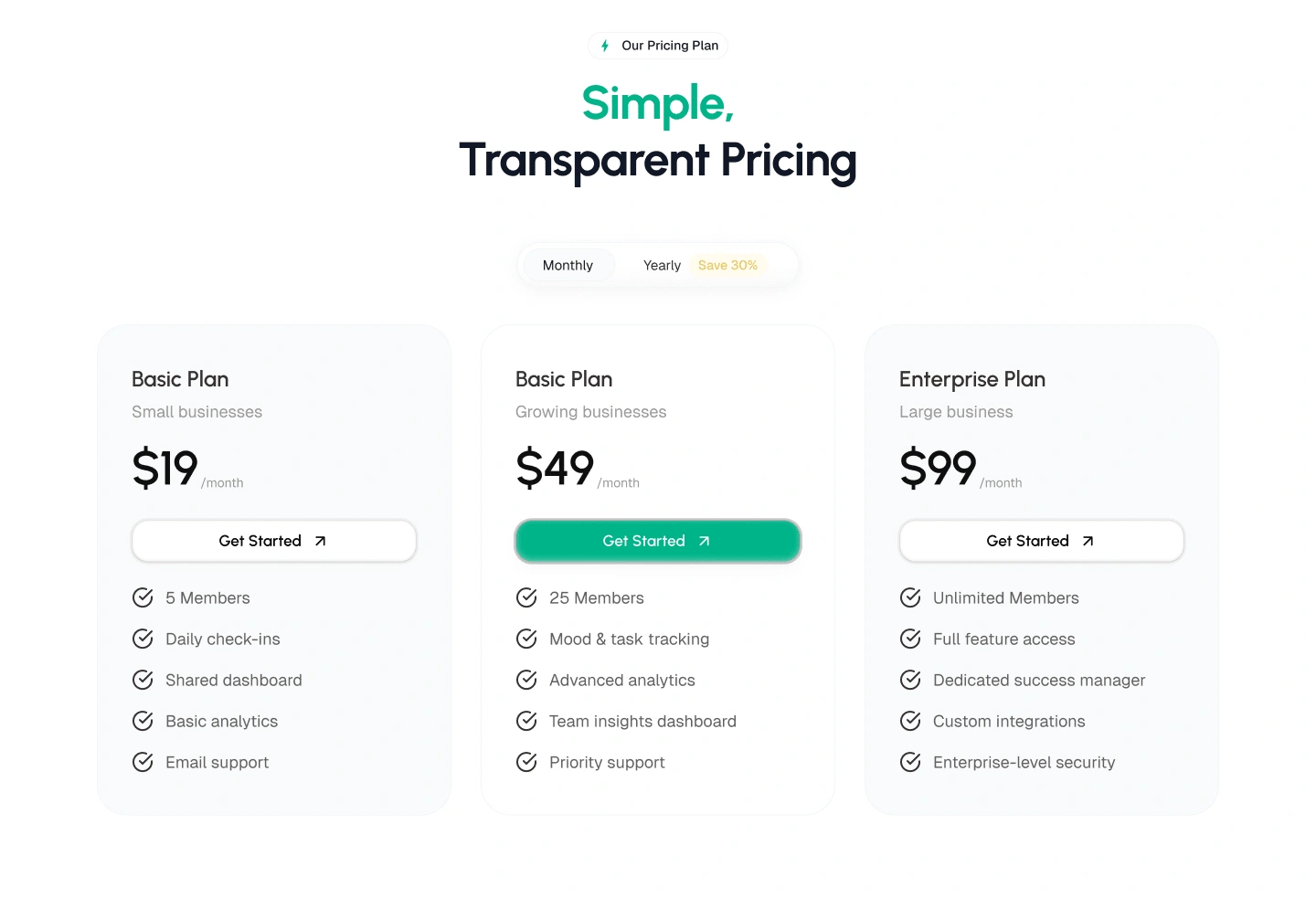
Task: Switch billing to Yearly
Action: point(662,265)
